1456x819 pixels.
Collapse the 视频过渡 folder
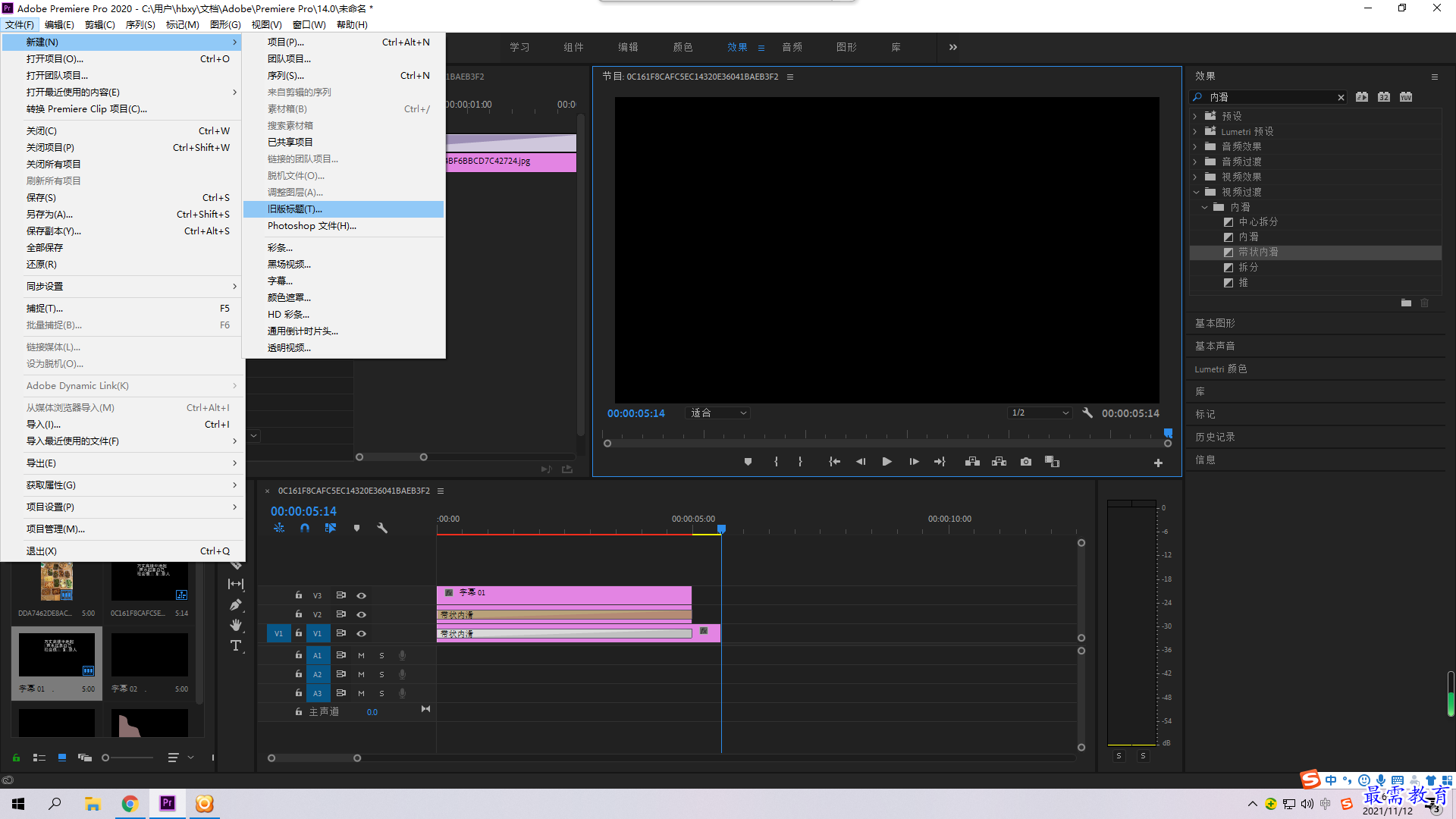click(x=1196, y=192)
